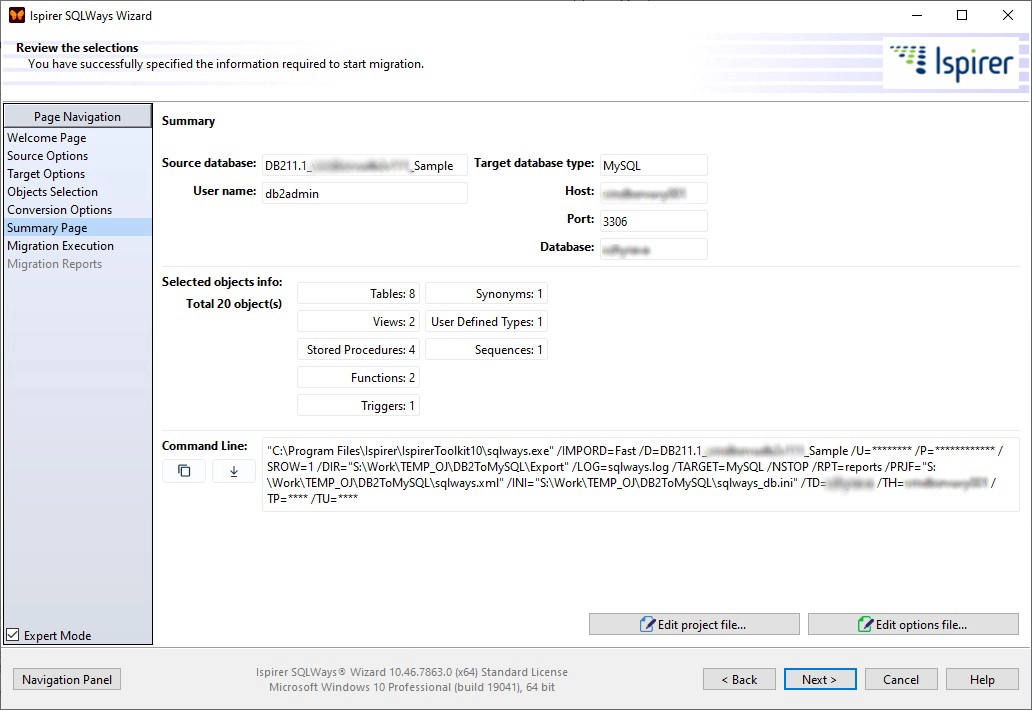Open Source Options from Page Navigation

(x=48, y=155)
